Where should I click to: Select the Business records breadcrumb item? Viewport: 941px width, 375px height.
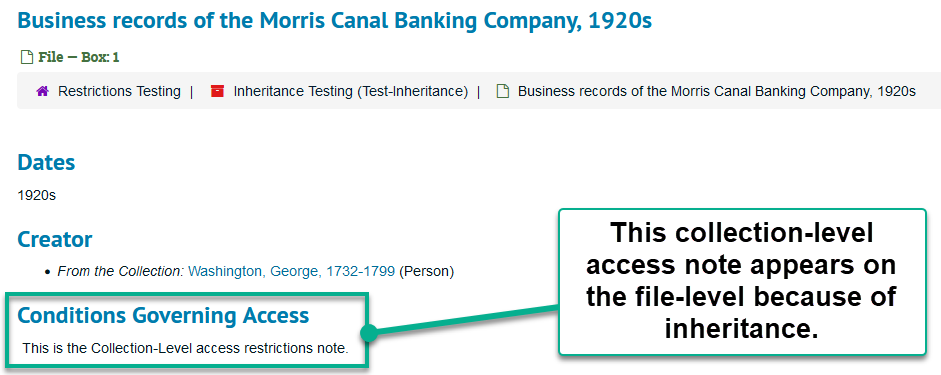[x=717, y=91]
